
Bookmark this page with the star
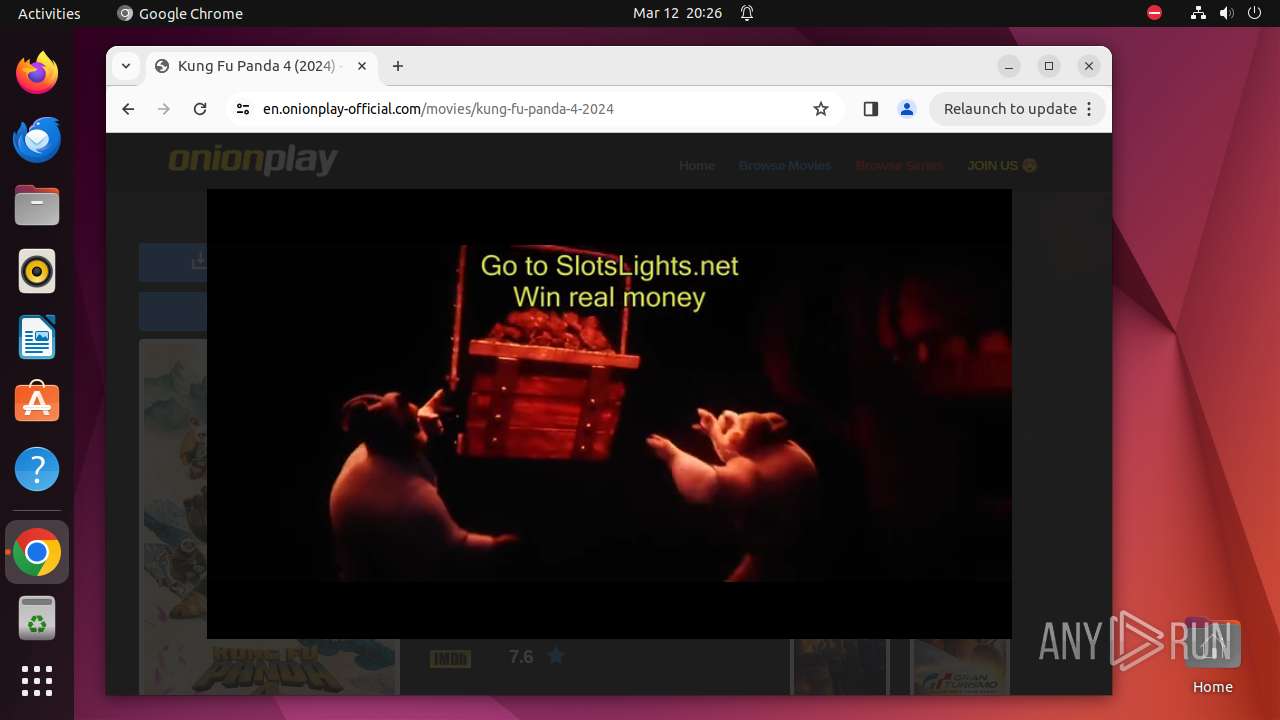pos(821,109)
